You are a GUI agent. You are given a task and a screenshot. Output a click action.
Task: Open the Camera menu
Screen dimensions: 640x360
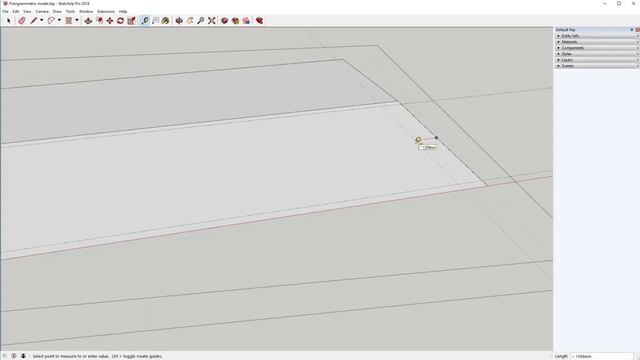coord(42,11)
